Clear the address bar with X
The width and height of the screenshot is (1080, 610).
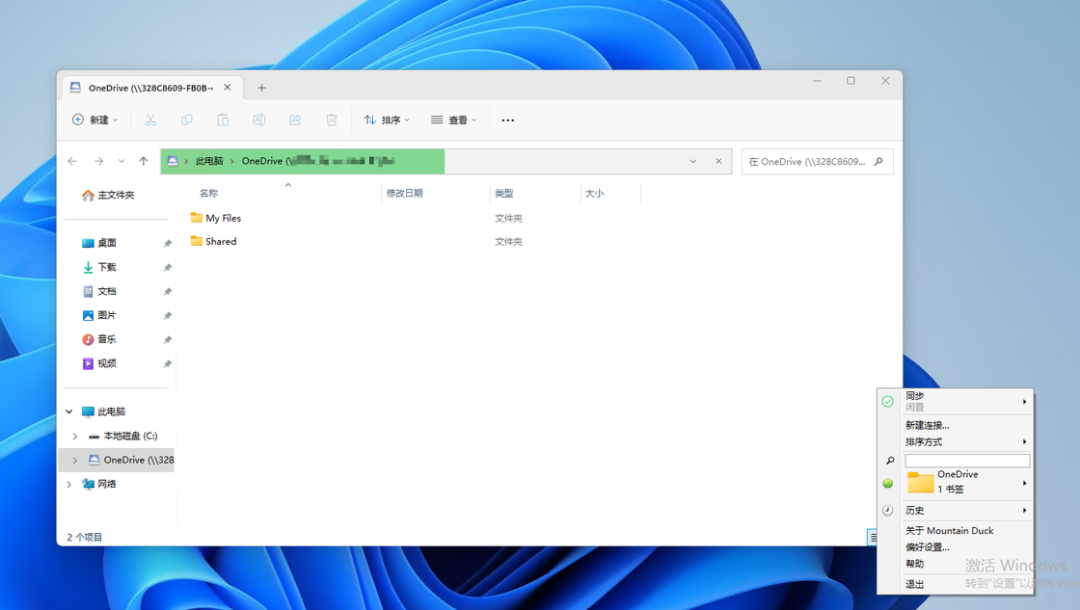[x=718, y=161]
